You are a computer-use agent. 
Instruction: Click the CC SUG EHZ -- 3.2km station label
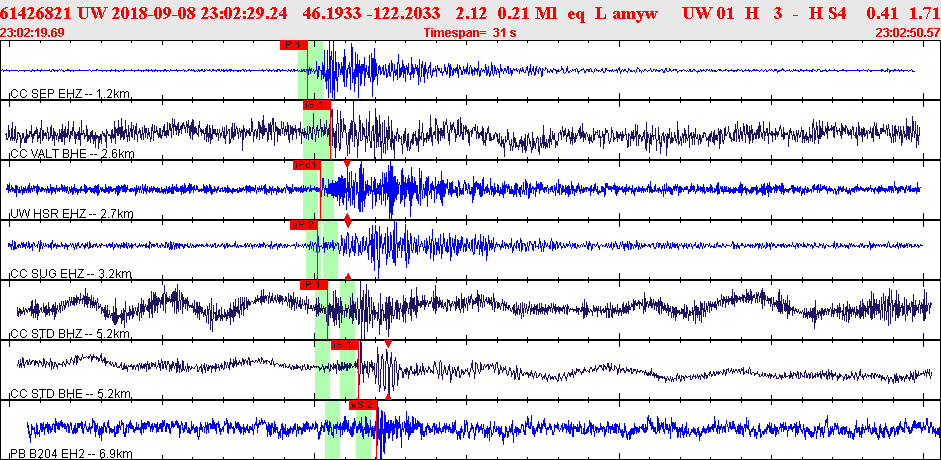click(71, 273)
